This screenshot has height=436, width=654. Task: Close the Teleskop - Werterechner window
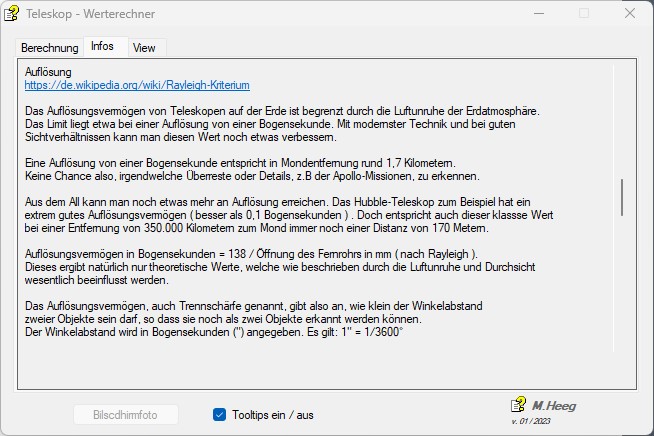pyautogui.click(x=630, y=13)
